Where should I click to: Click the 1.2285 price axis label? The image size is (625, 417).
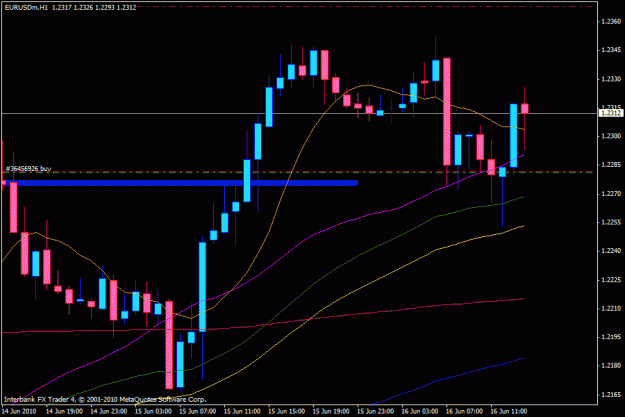point(611,165)
